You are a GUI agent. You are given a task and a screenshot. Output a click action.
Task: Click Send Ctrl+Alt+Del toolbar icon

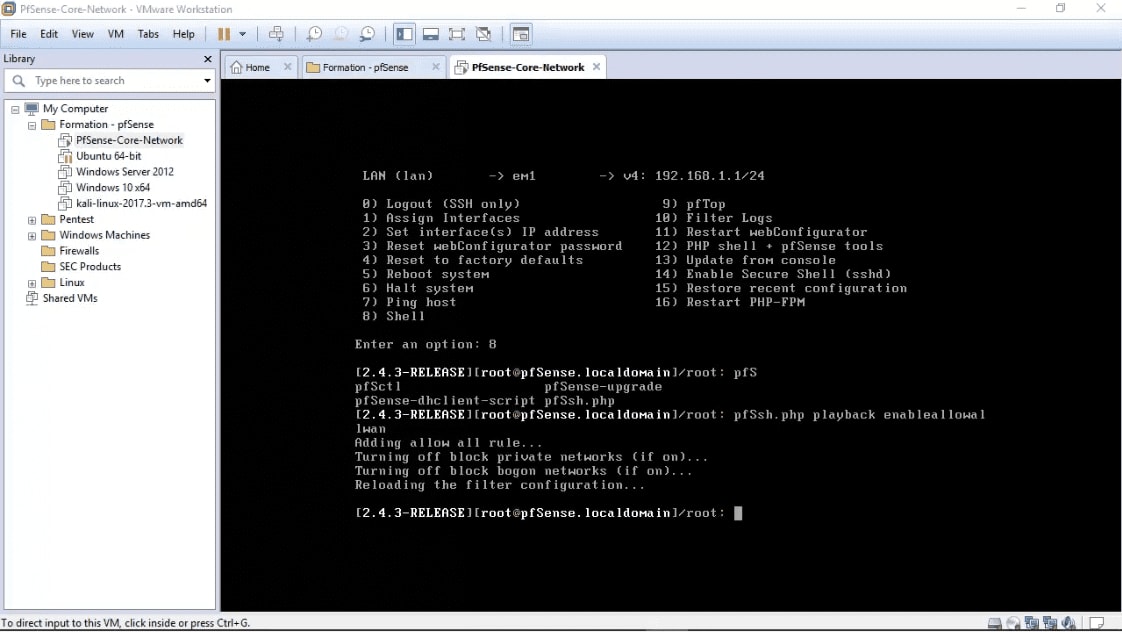[276, 34]
